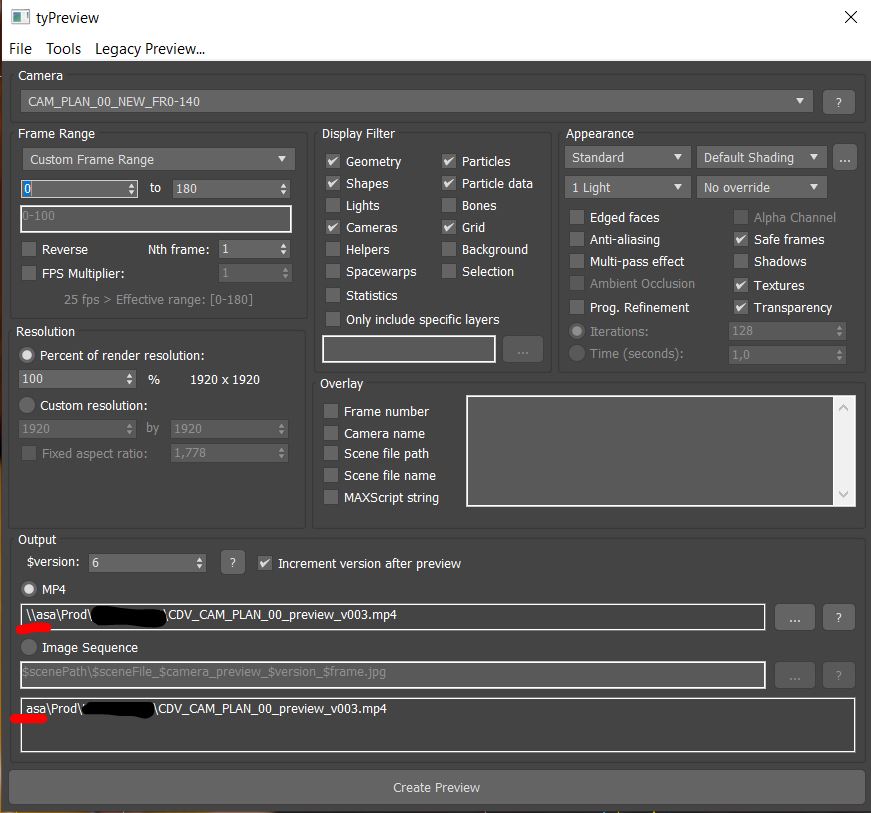871x813 pixels.
Task: Click the Appearance ellipsis options button
Action: pyautogui.click(x=845, y=158)
